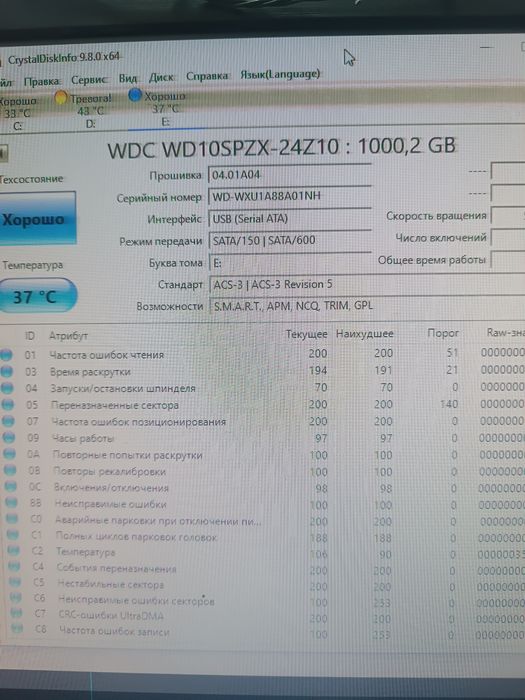The image size is (525, 700).
Task: Click status icon for attribute C8
Action: 17,629
